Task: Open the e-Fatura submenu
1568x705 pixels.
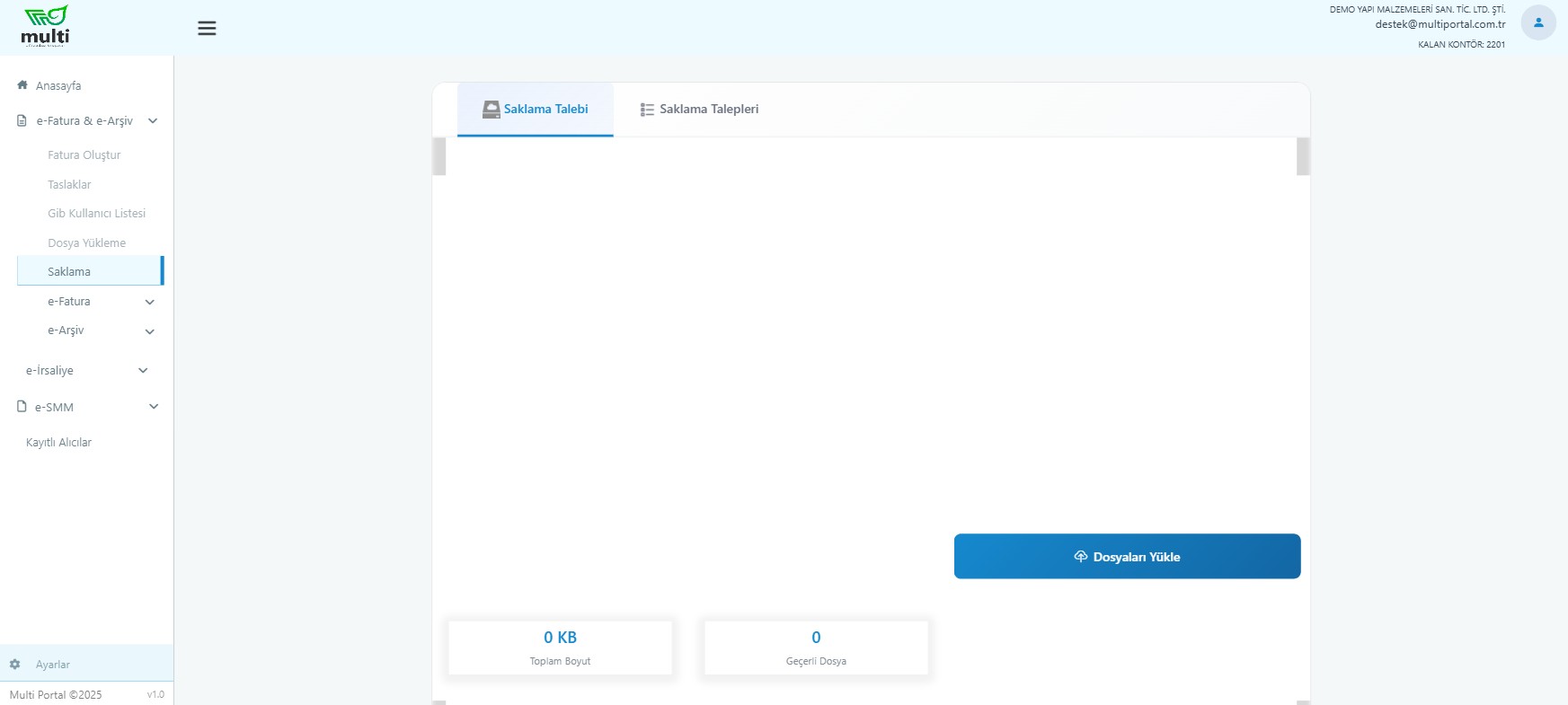Action: (69, 302)
